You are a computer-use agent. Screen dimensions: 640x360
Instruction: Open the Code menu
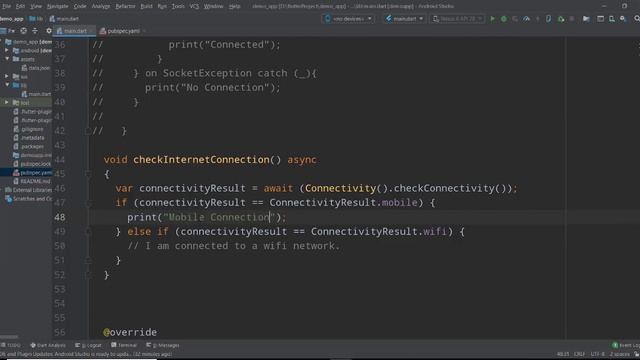point(80,6)
